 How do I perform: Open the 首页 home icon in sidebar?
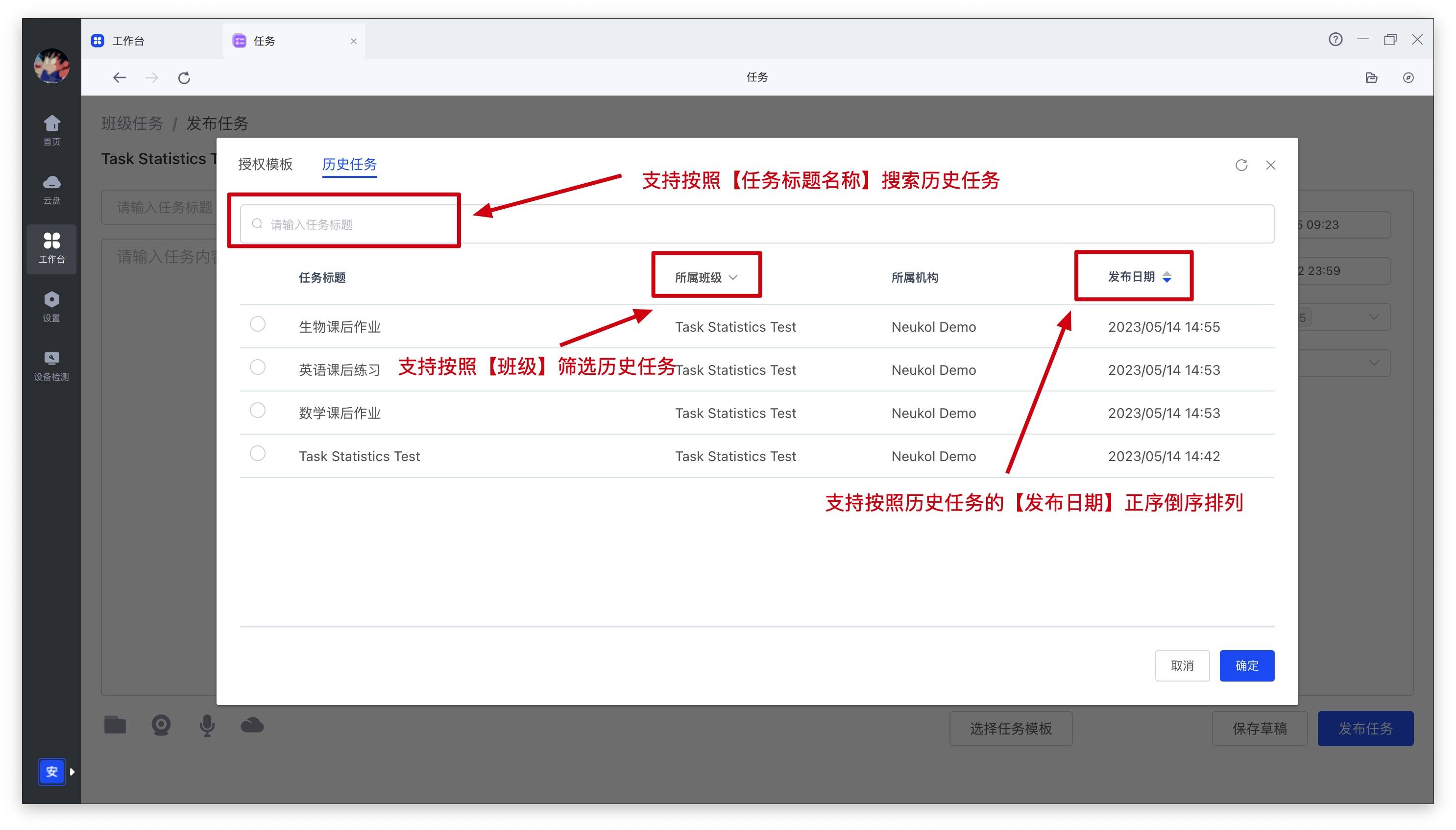[51, 130]
